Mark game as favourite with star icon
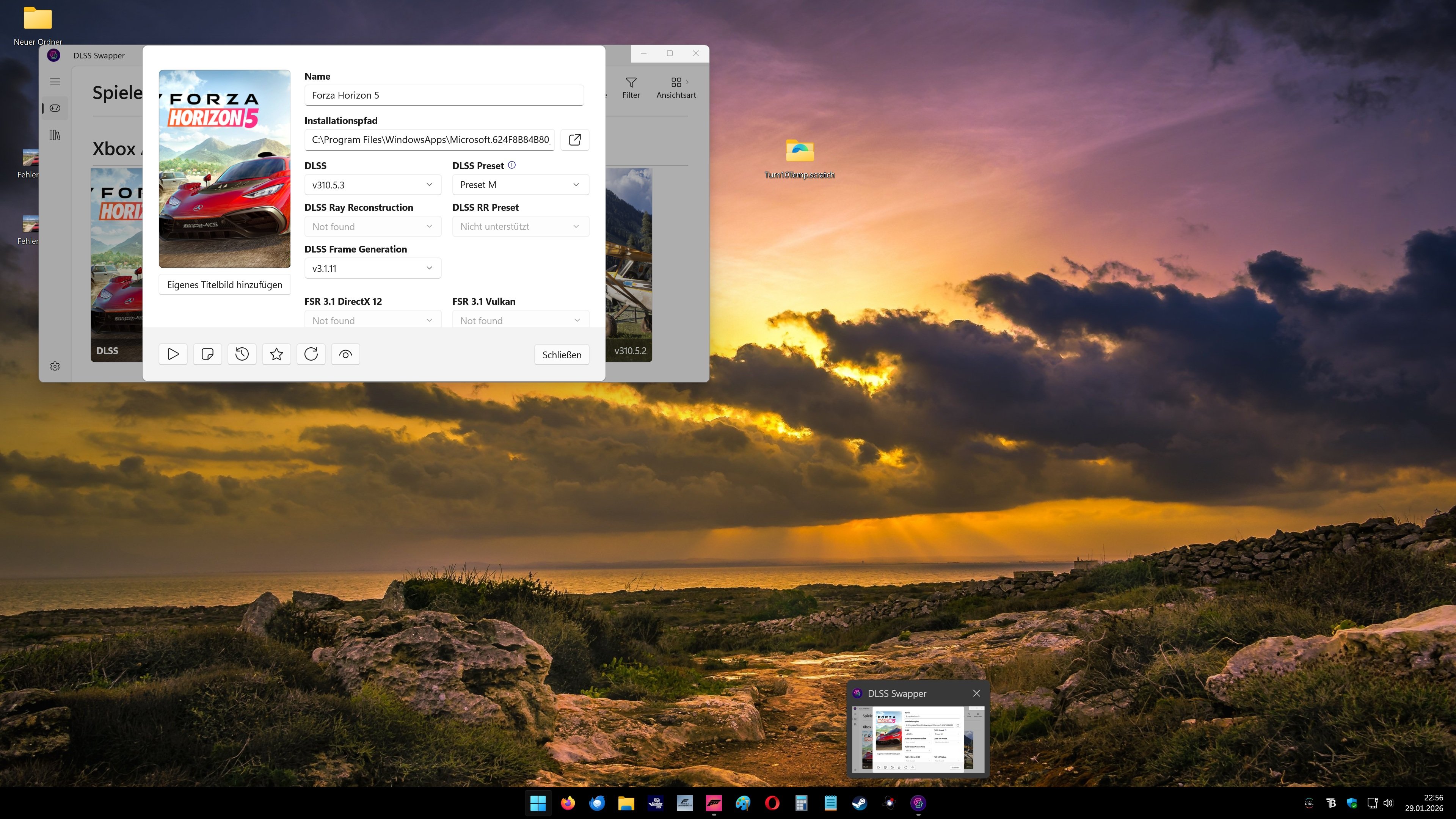 click(276, 355)
